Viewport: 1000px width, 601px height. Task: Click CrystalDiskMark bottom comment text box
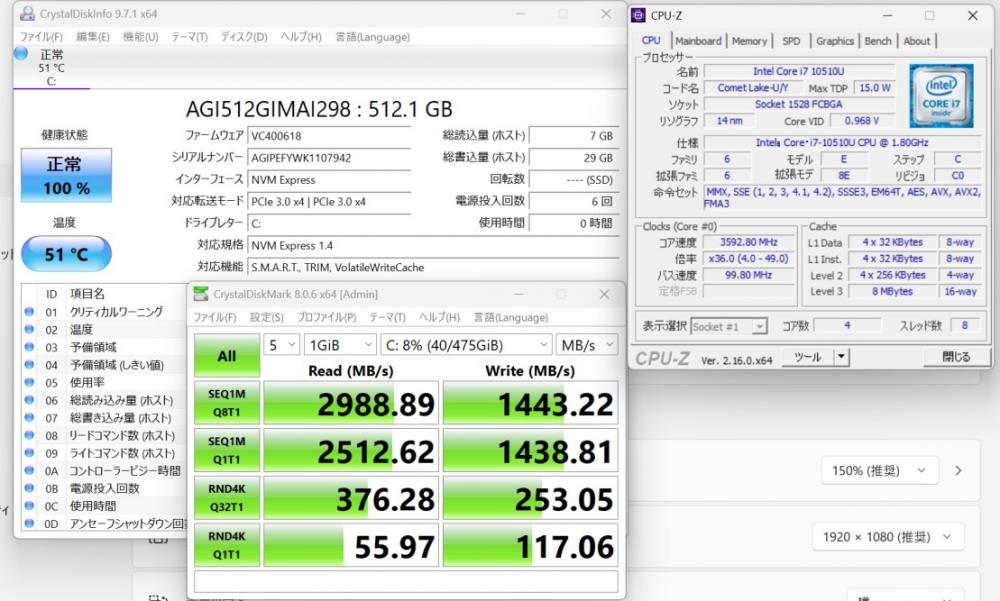click(x=406, y=581)
